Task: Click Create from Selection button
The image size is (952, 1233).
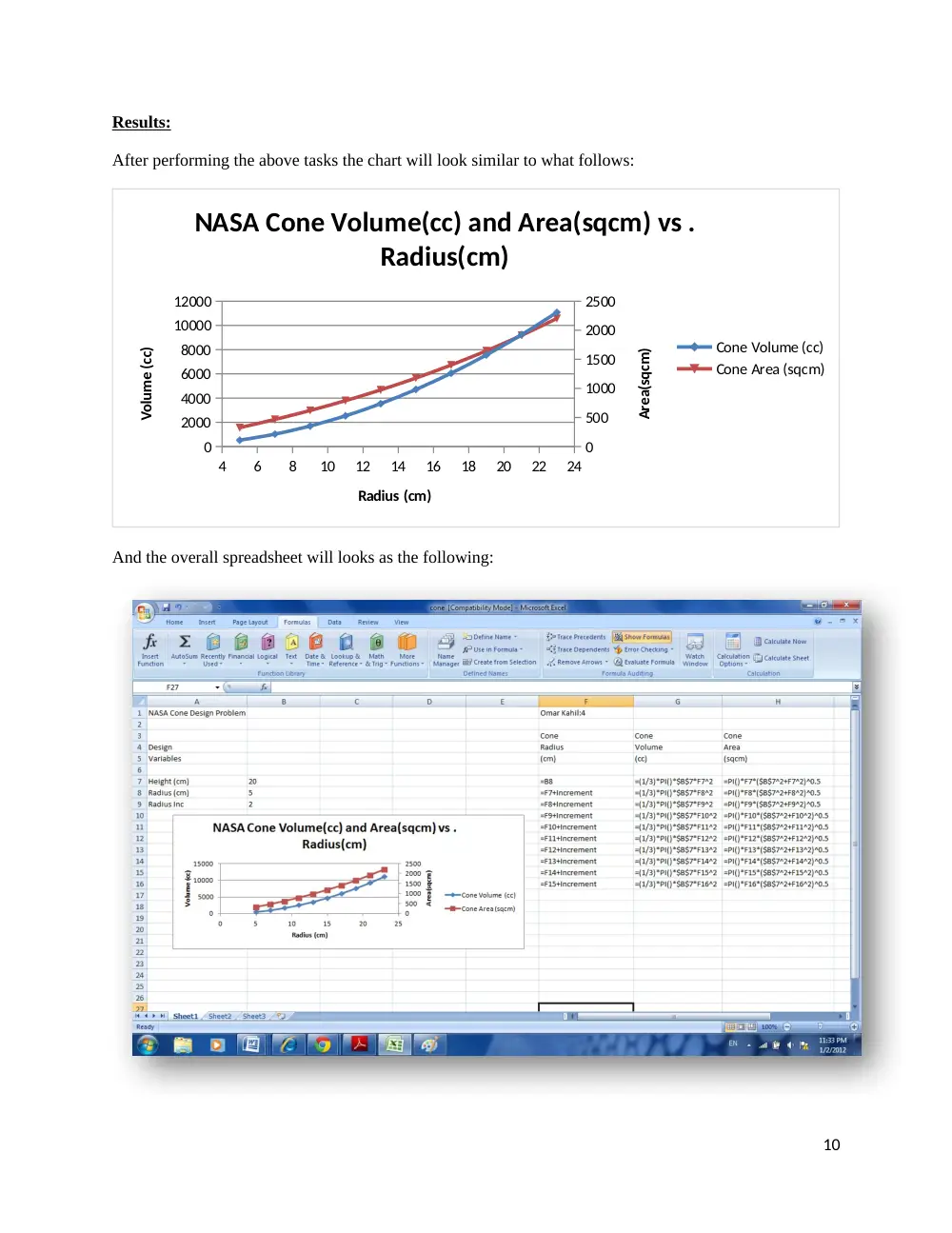Action: (x=500, y=662)
